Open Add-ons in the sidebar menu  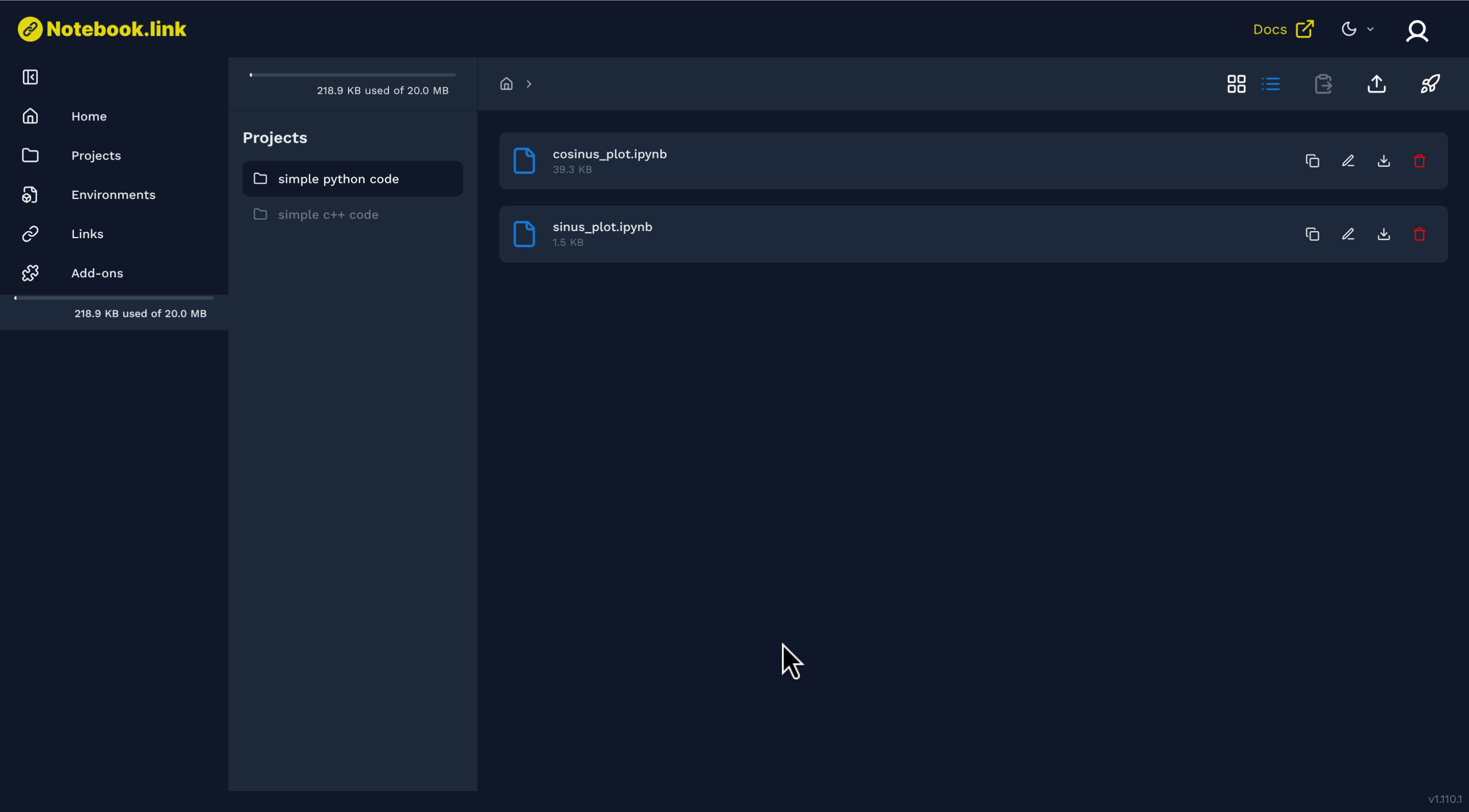(97, 273)
